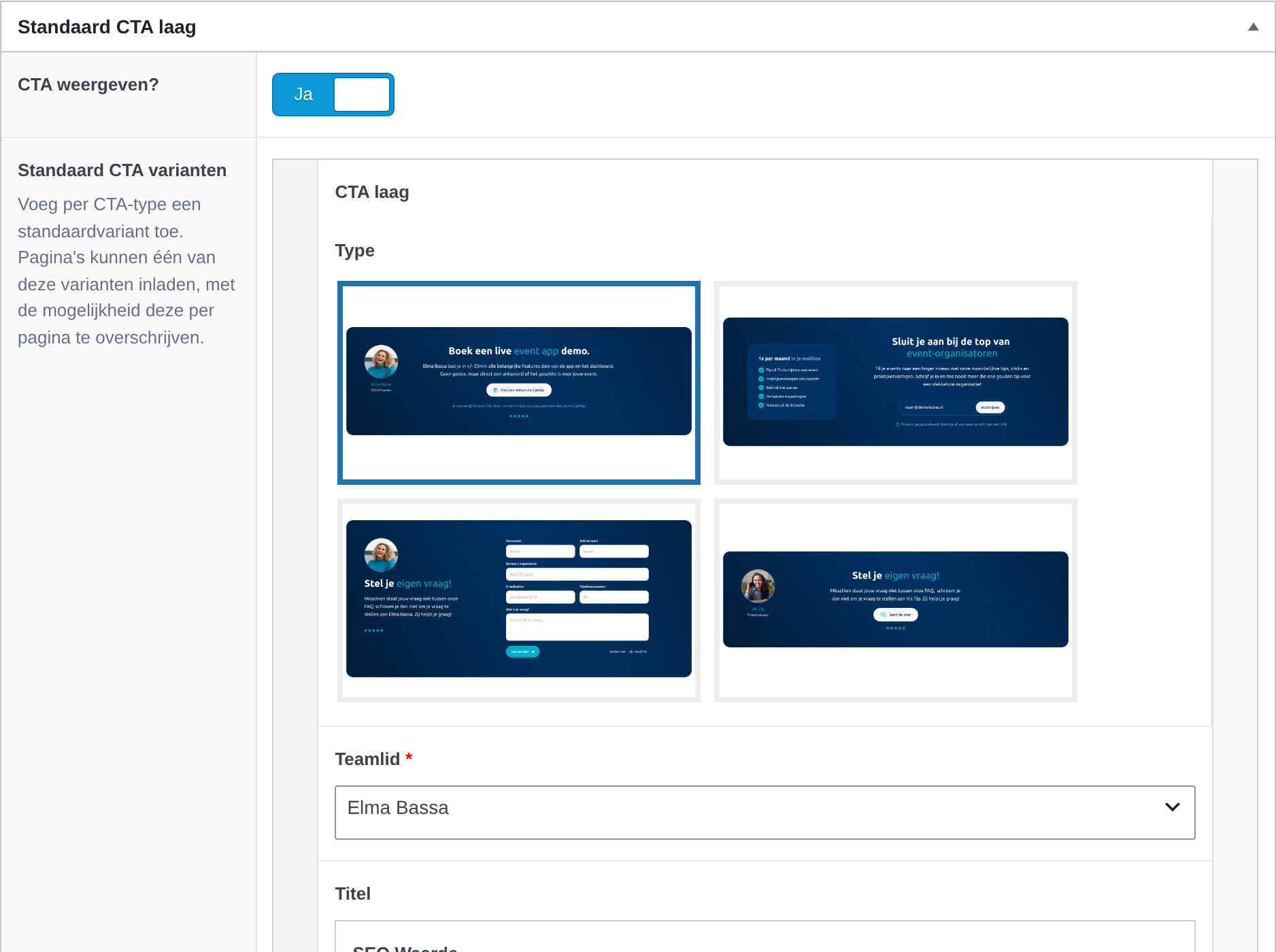The width and height of the screenshot is (1276, 952).
Task: Click the white handle of the Ja toggle
Action: [362, 95]
